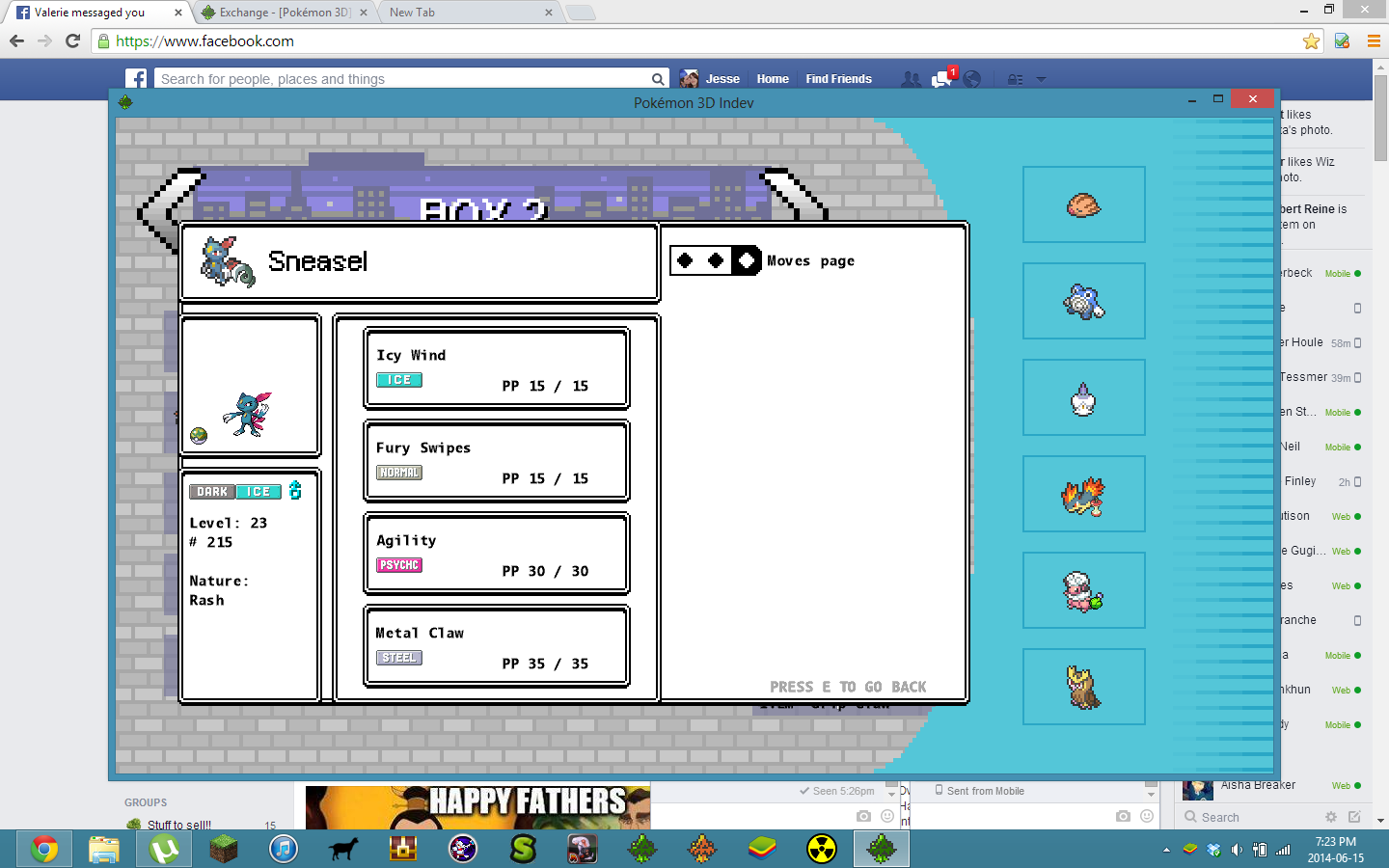1389x868 pixels.
Task: Open uTorrent from the taskbar
Action: 163,849
